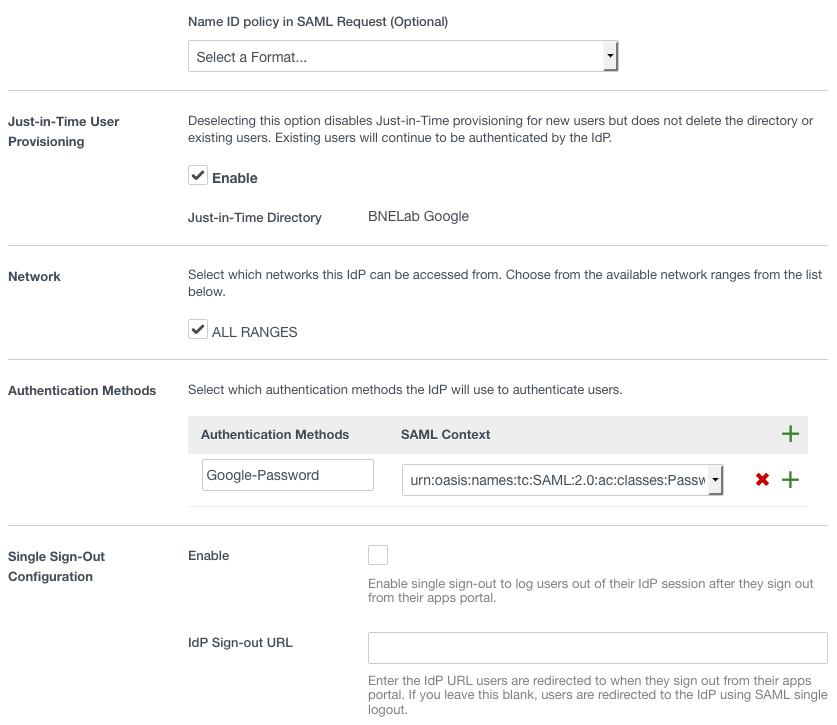The width and height of the screenshot is (837, 725).
Task: Open the Name ID policy format dropdown
Action: tap(402, 57)
